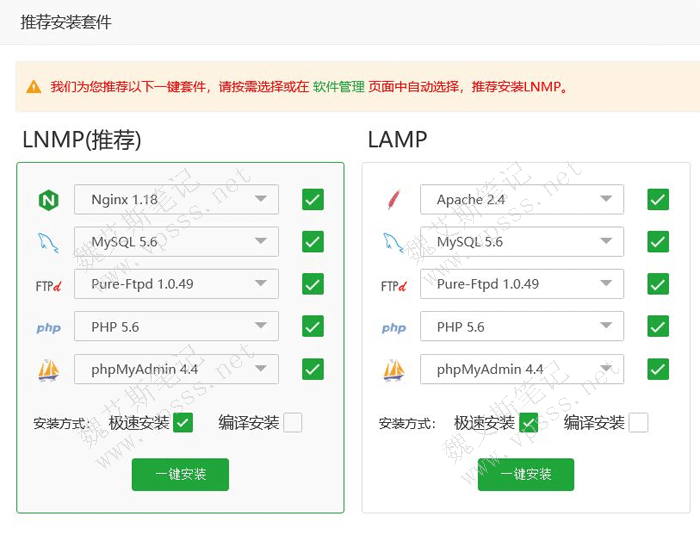Click the LNMP(推荐) heading

point(82,140)
